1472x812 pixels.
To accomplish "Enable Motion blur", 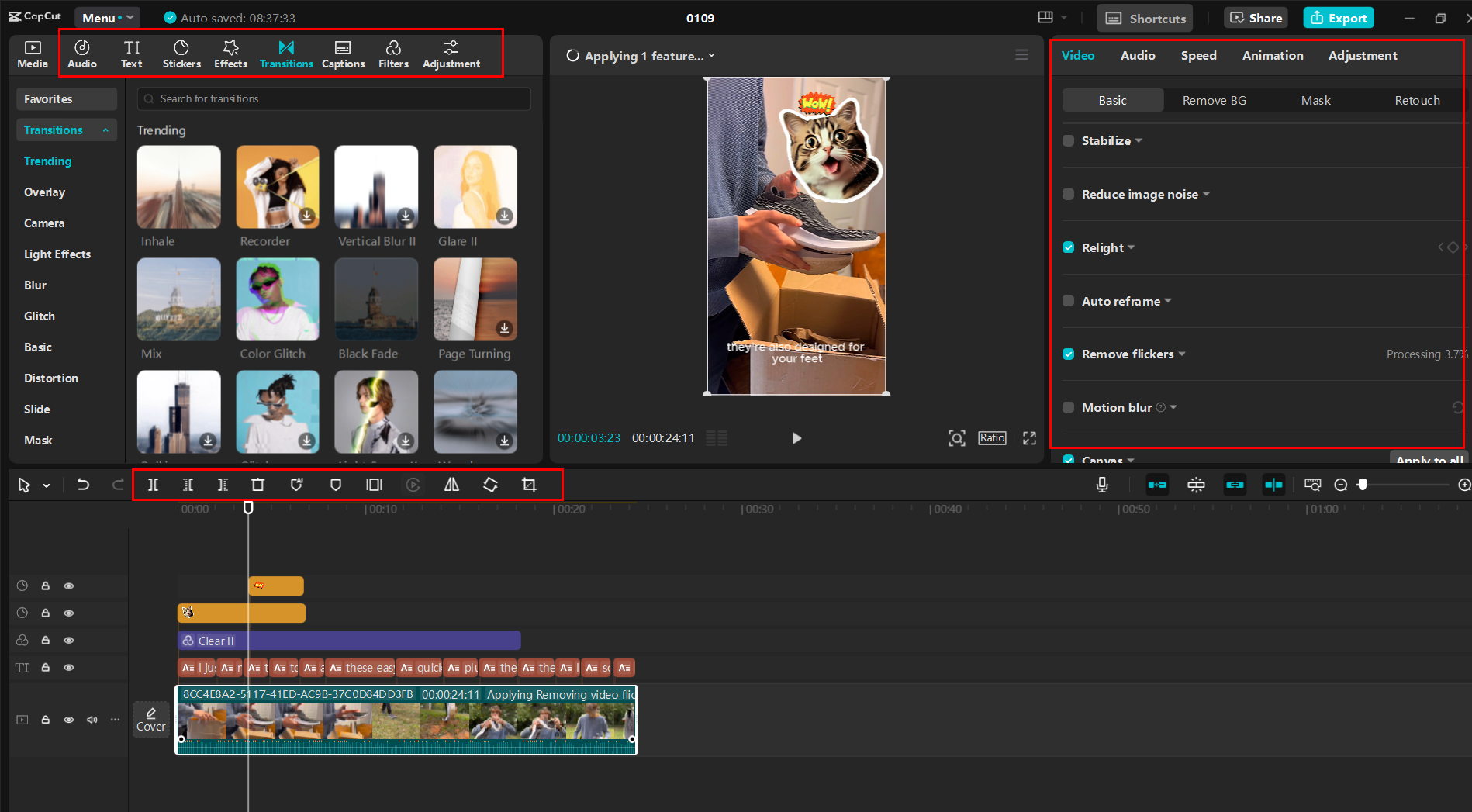I will (1068, 407).
